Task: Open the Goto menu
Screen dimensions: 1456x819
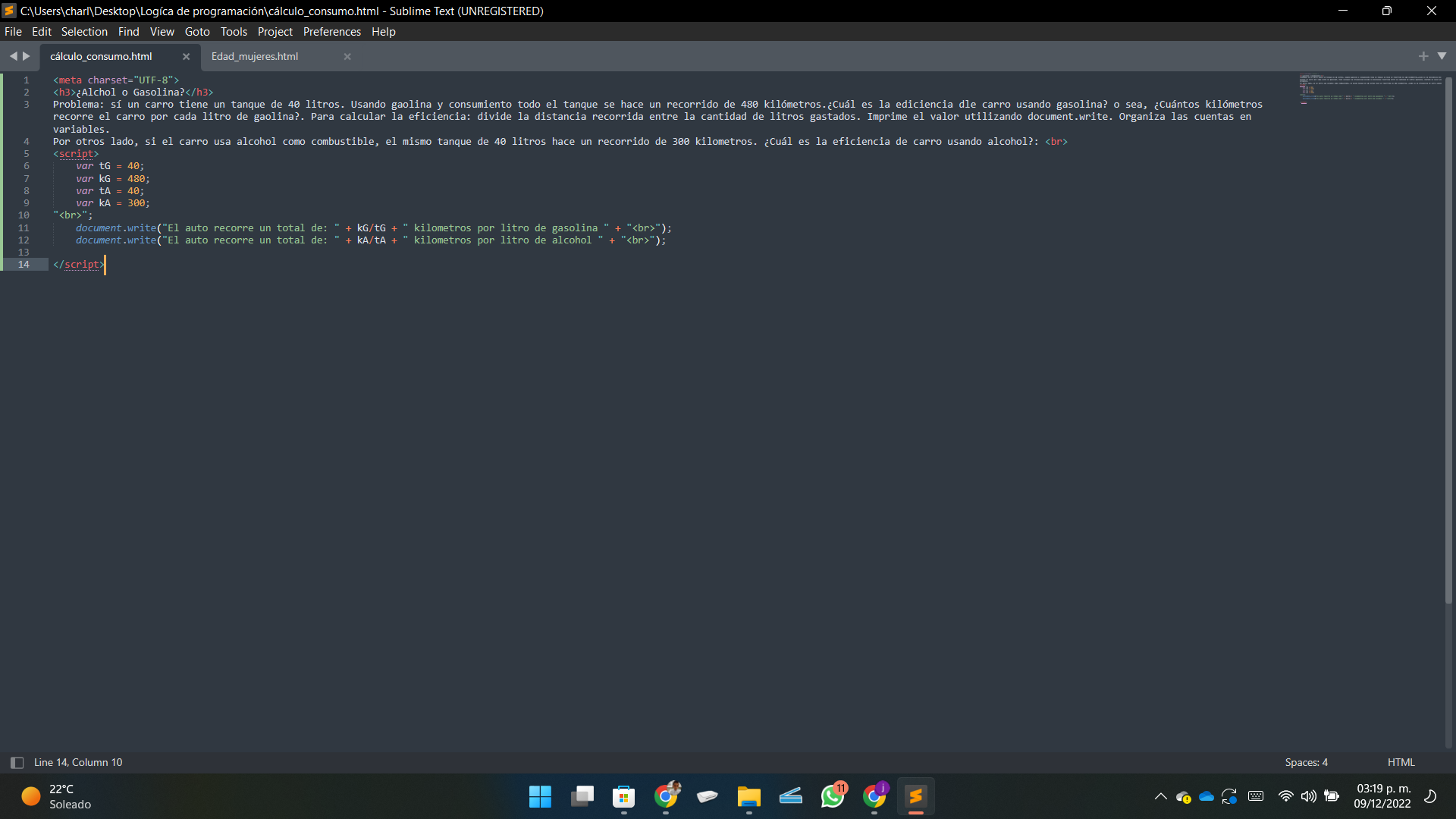Action: pos(197,32)
